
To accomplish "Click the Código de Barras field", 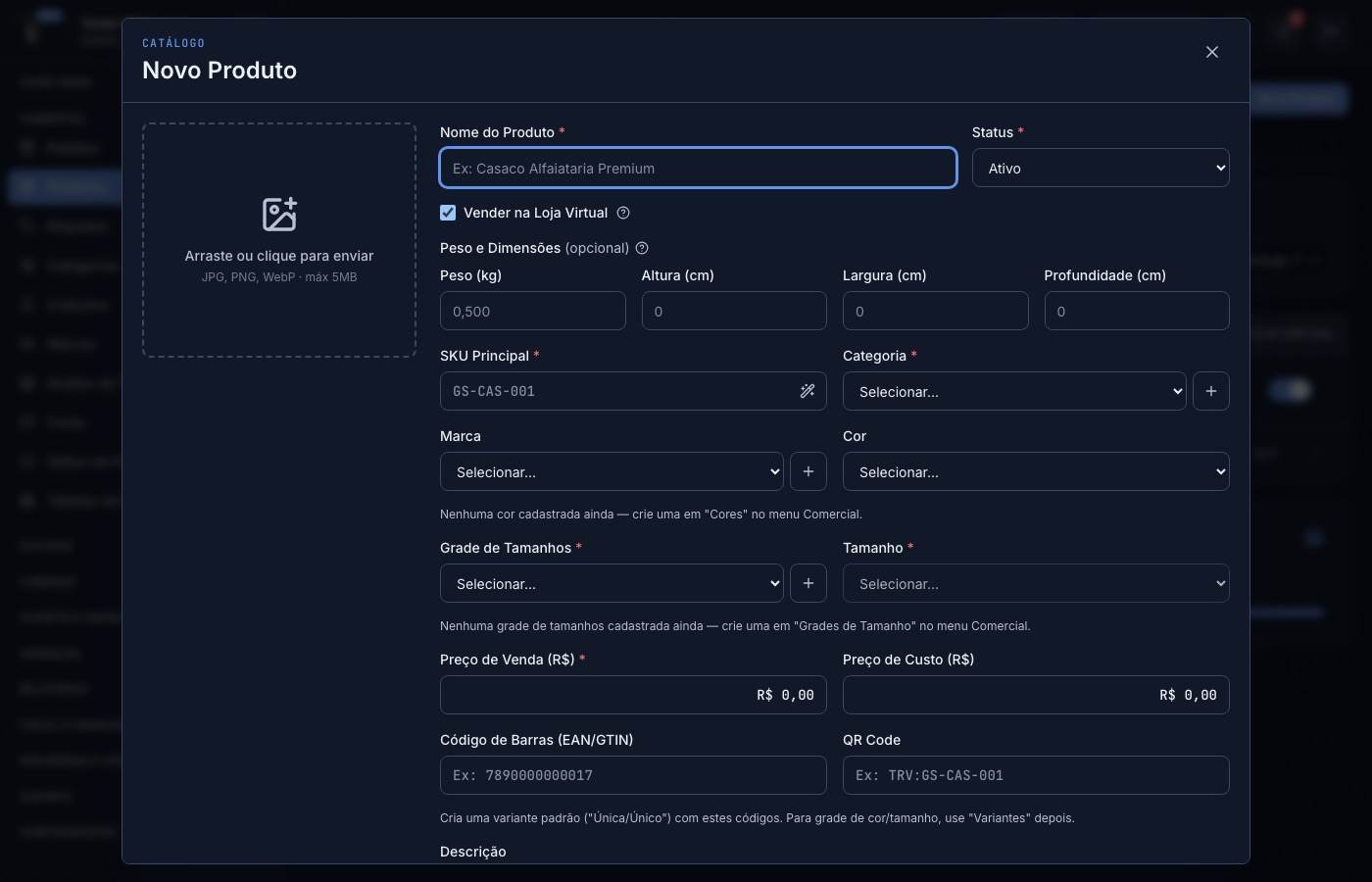I will (x=633, y=775).
